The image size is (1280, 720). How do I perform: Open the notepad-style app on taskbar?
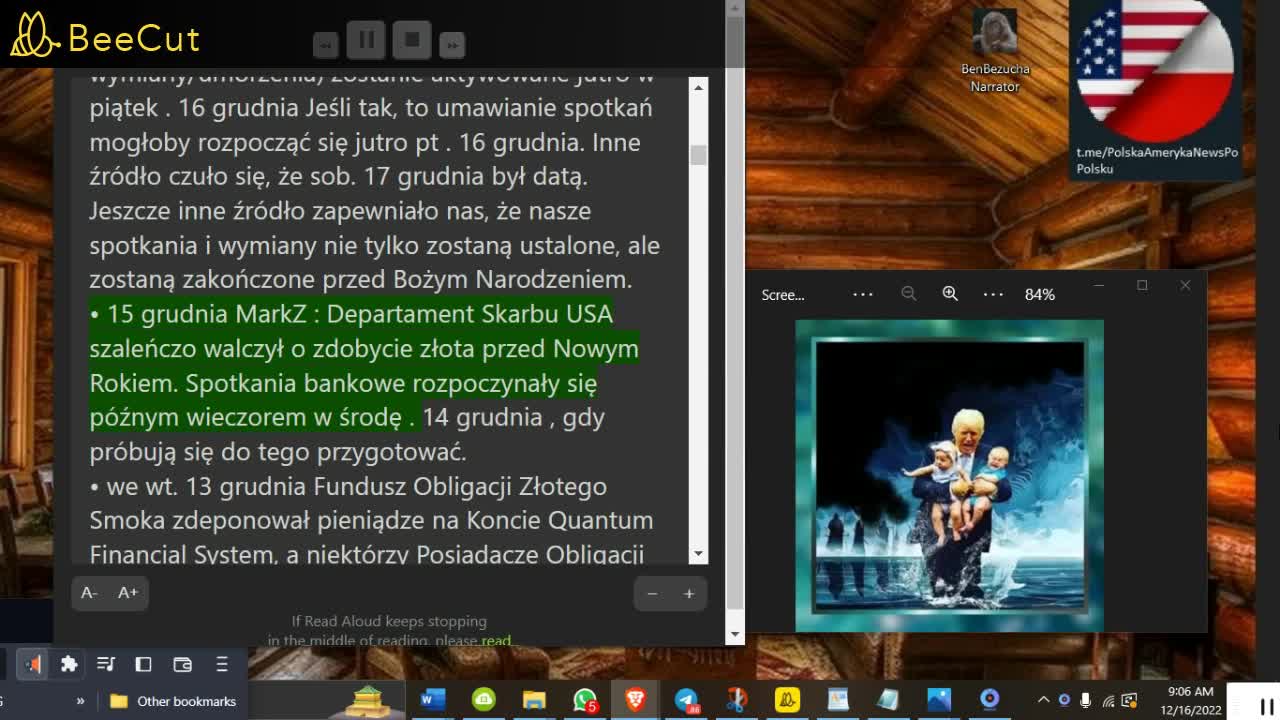point(888,700)
